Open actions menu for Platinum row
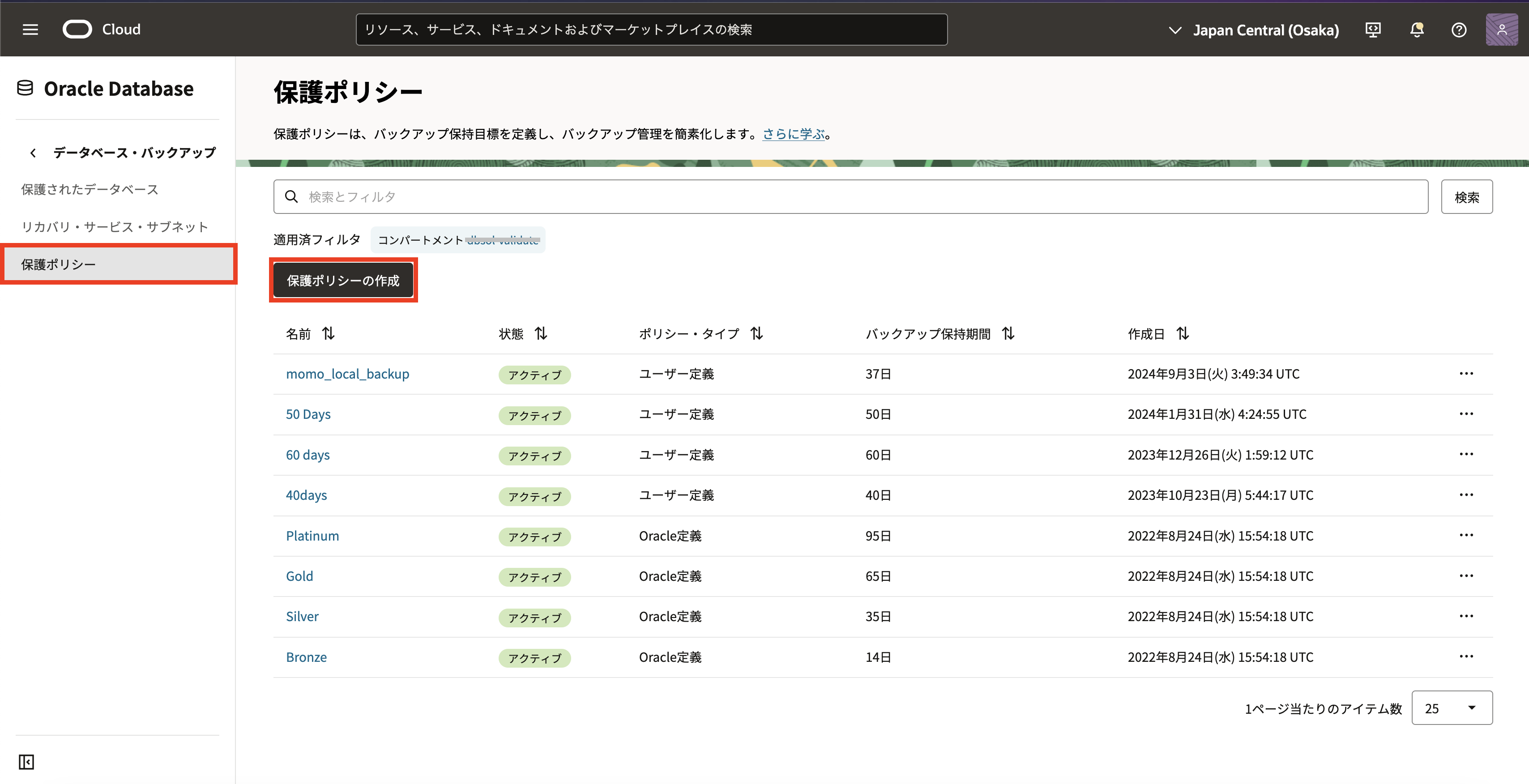This screenshot has width=1529, height=784. pyautogui.click(x=1465, y=535)
